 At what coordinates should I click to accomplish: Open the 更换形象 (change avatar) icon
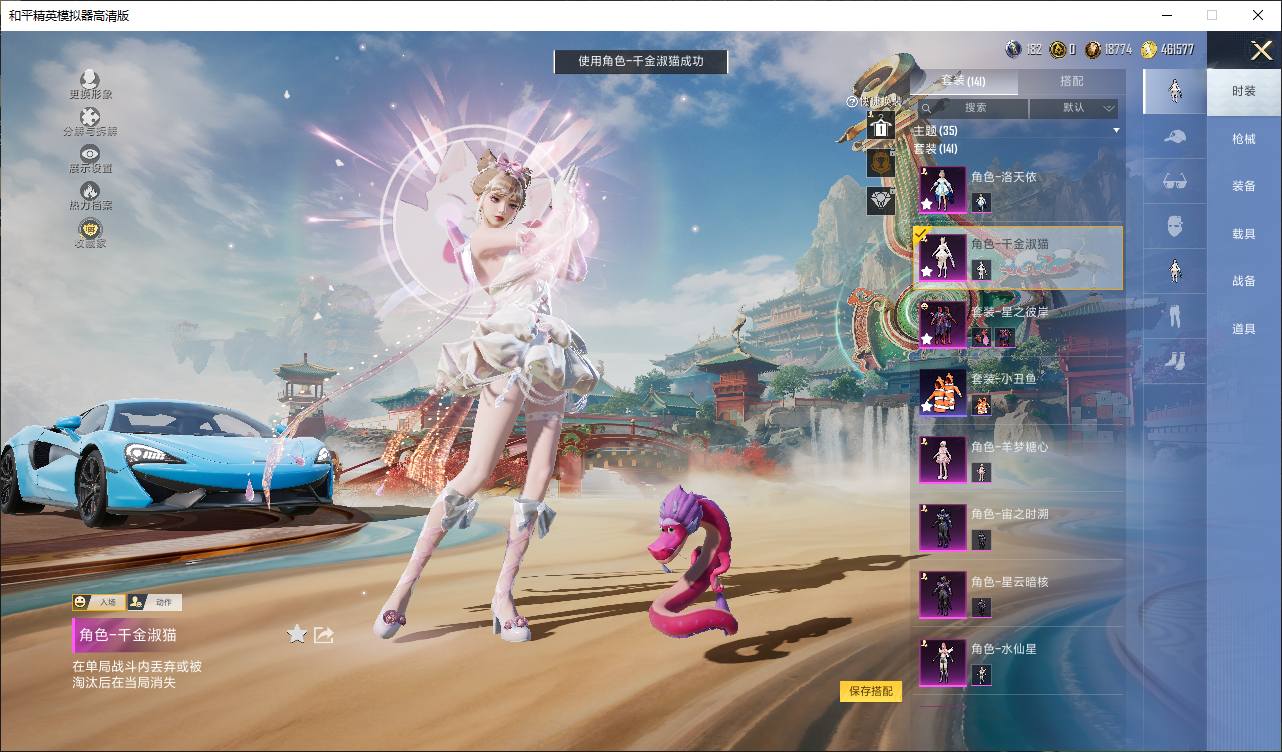(x=90, y=79)
